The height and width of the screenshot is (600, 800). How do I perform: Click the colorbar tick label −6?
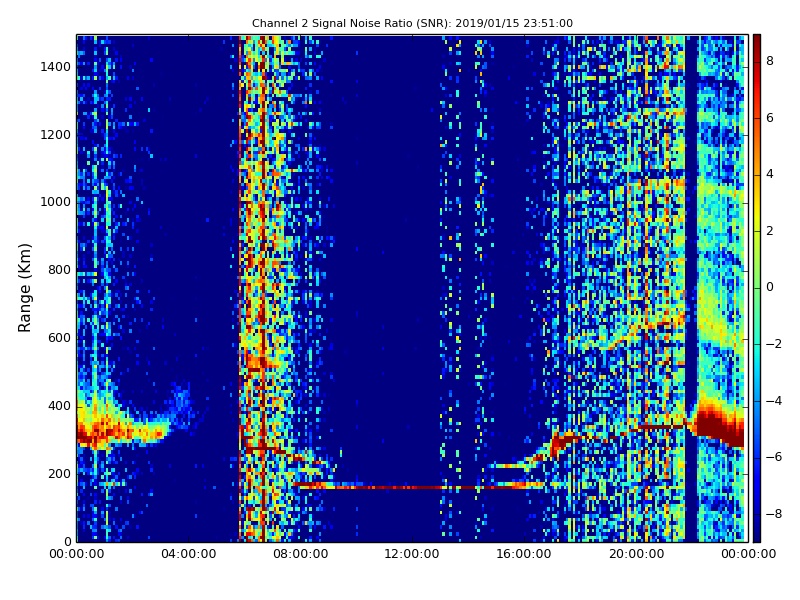click(774, 457)
